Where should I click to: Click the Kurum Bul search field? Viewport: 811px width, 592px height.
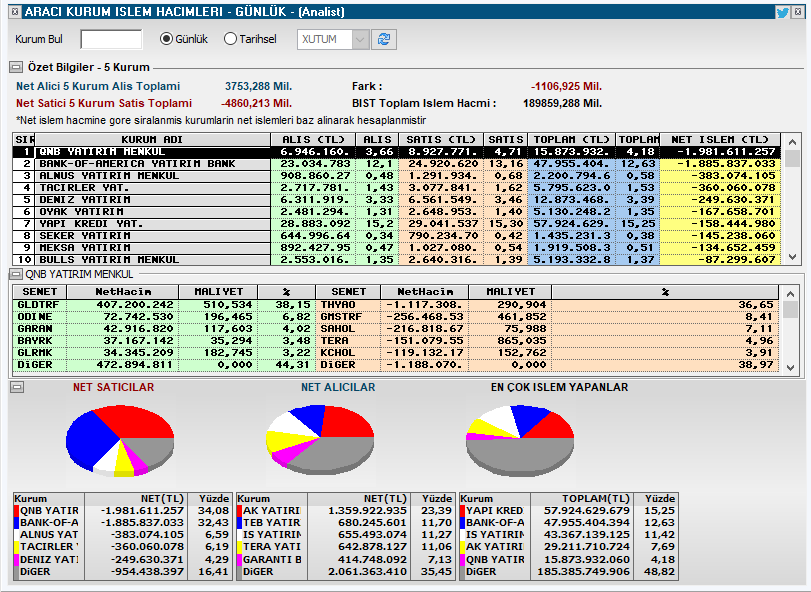coord(111,39)
